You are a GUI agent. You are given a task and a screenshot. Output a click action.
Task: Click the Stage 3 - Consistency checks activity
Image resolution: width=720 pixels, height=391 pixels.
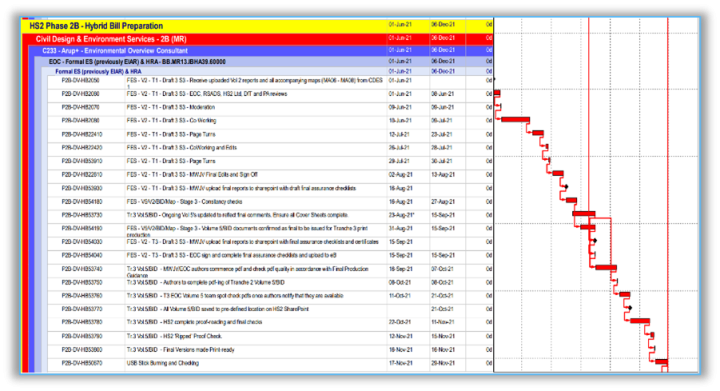[184, 201]
